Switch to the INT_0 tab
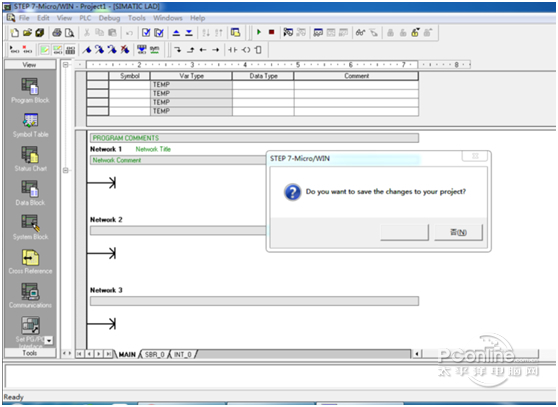The height and width of the screenshot is (407, 558). 183,354
